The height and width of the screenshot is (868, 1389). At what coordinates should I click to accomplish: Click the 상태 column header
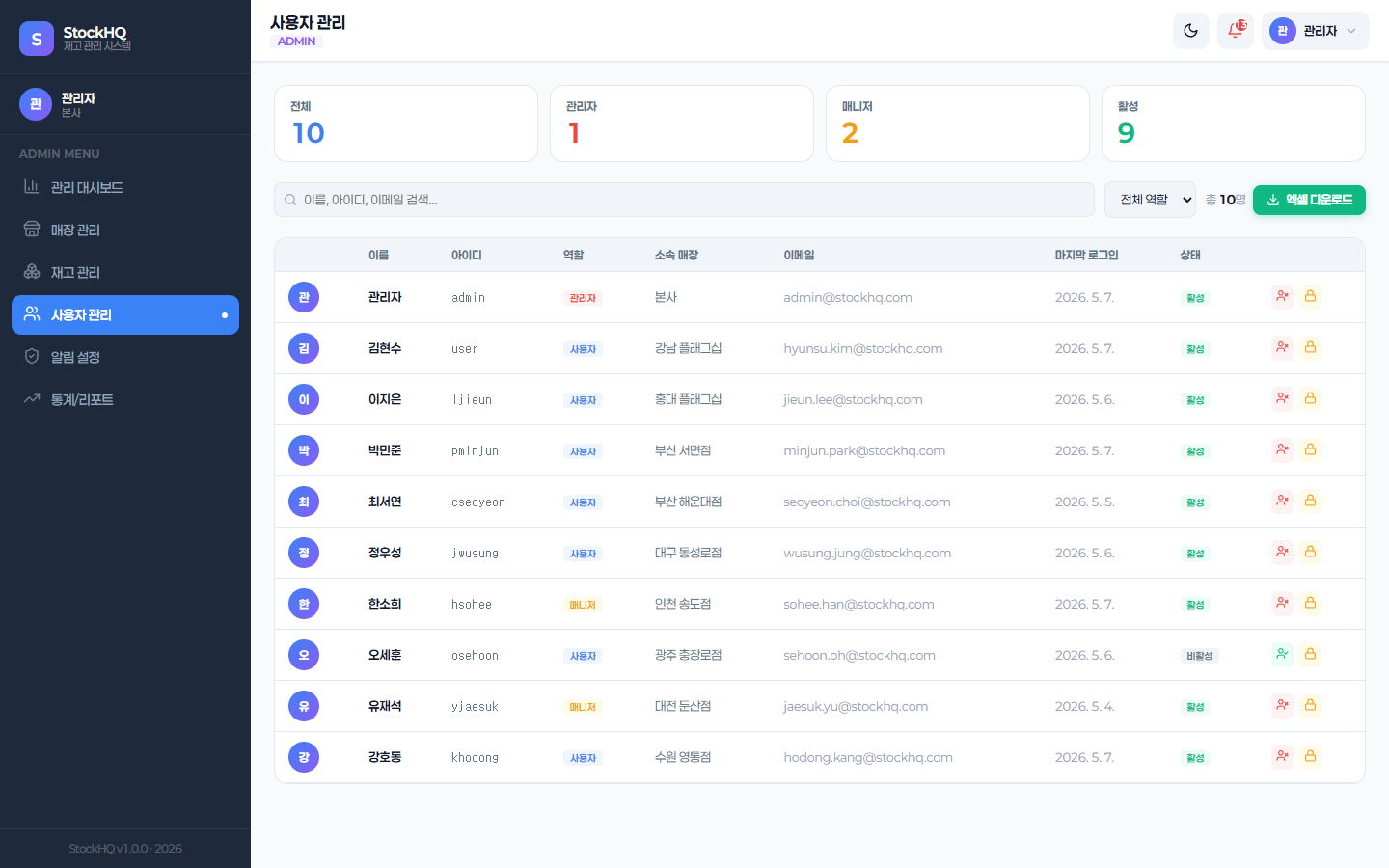1190,255
